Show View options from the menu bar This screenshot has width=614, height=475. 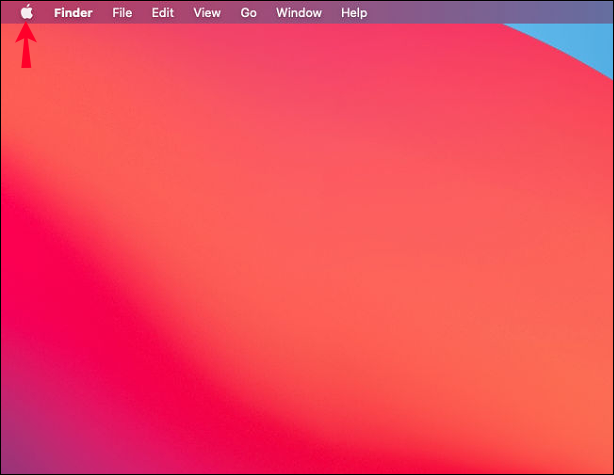coord(207,13)
